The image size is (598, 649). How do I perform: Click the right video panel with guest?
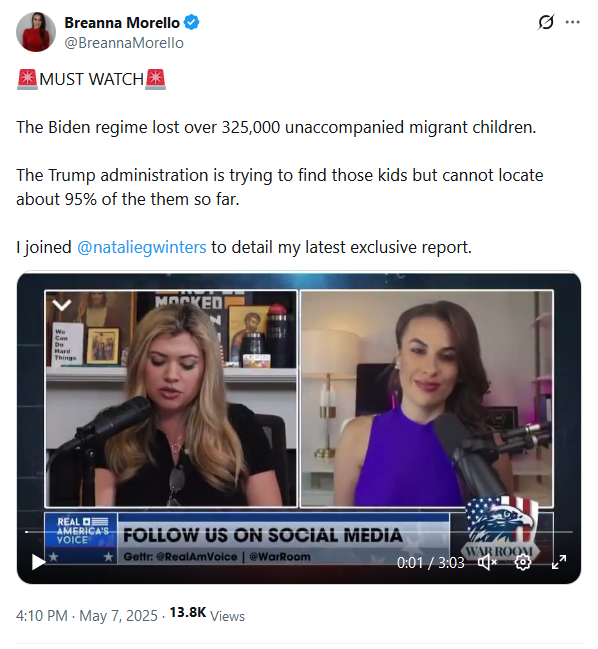click(x=427, y=399)
